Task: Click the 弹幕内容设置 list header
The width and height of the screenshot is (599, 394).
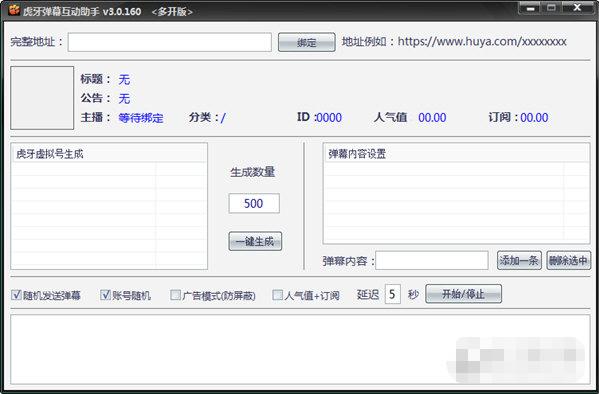Action: click(x=456, y=154)
